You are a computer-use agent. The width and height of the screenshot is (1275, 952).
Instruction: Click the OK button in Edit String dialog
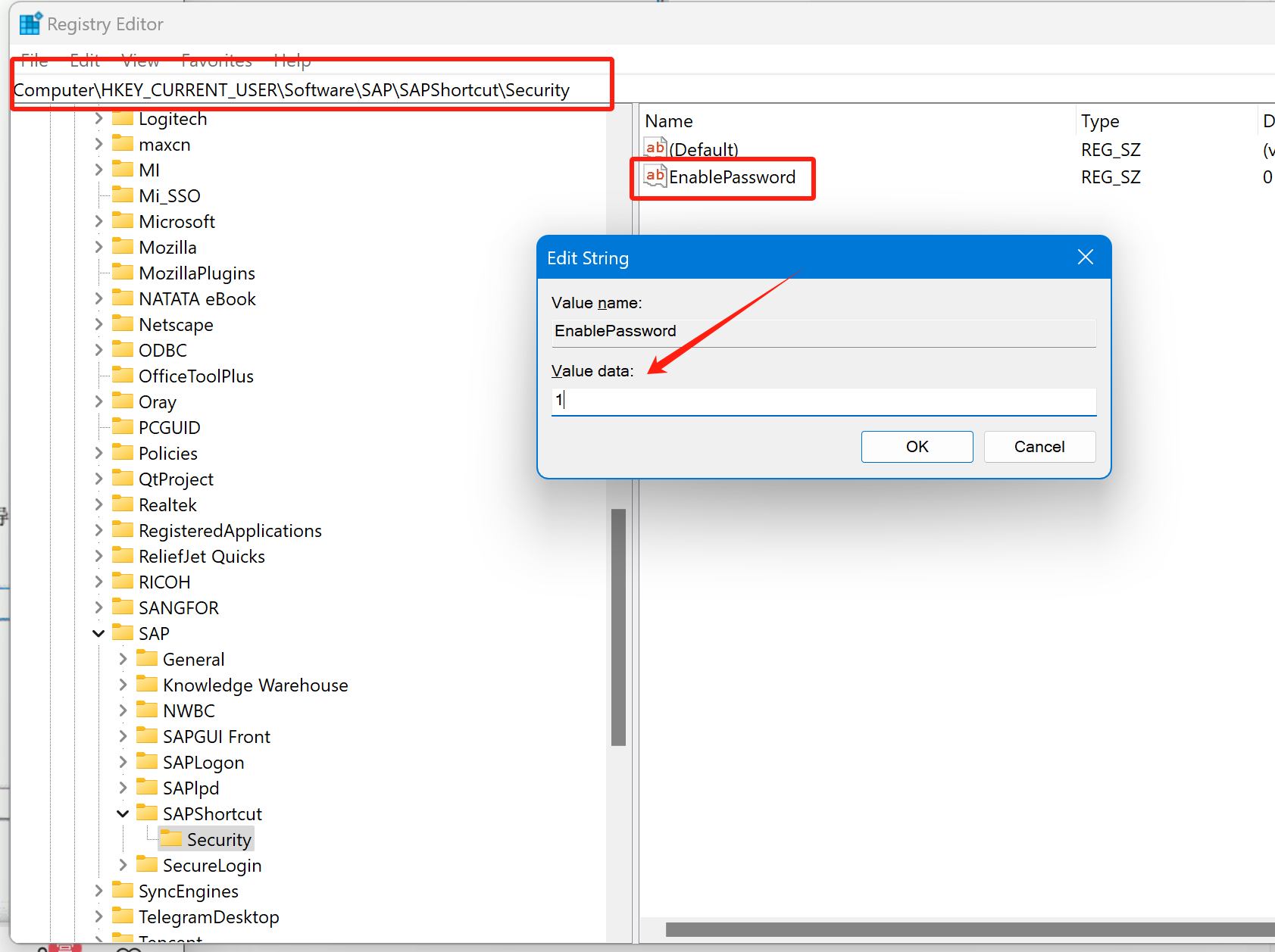(917, 446)
